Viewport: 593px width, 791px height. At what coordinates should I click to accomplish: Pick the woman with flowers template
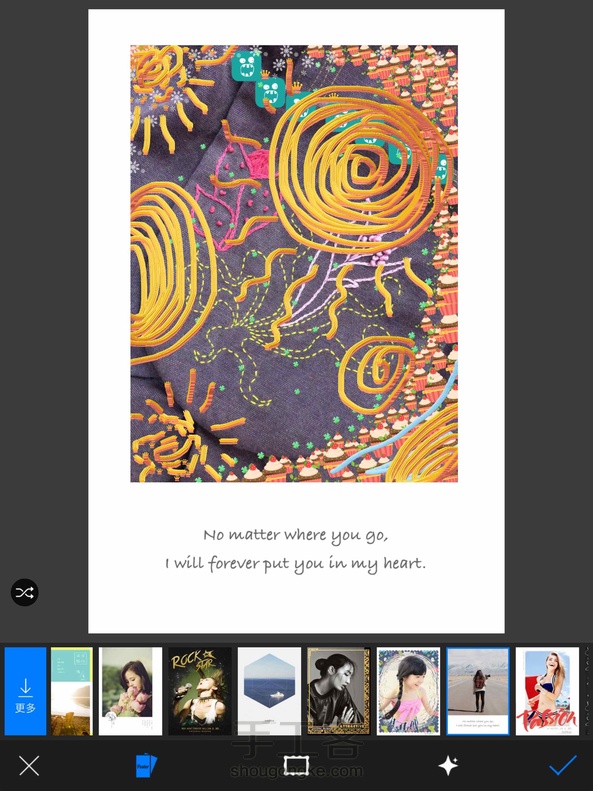[131, 692]
